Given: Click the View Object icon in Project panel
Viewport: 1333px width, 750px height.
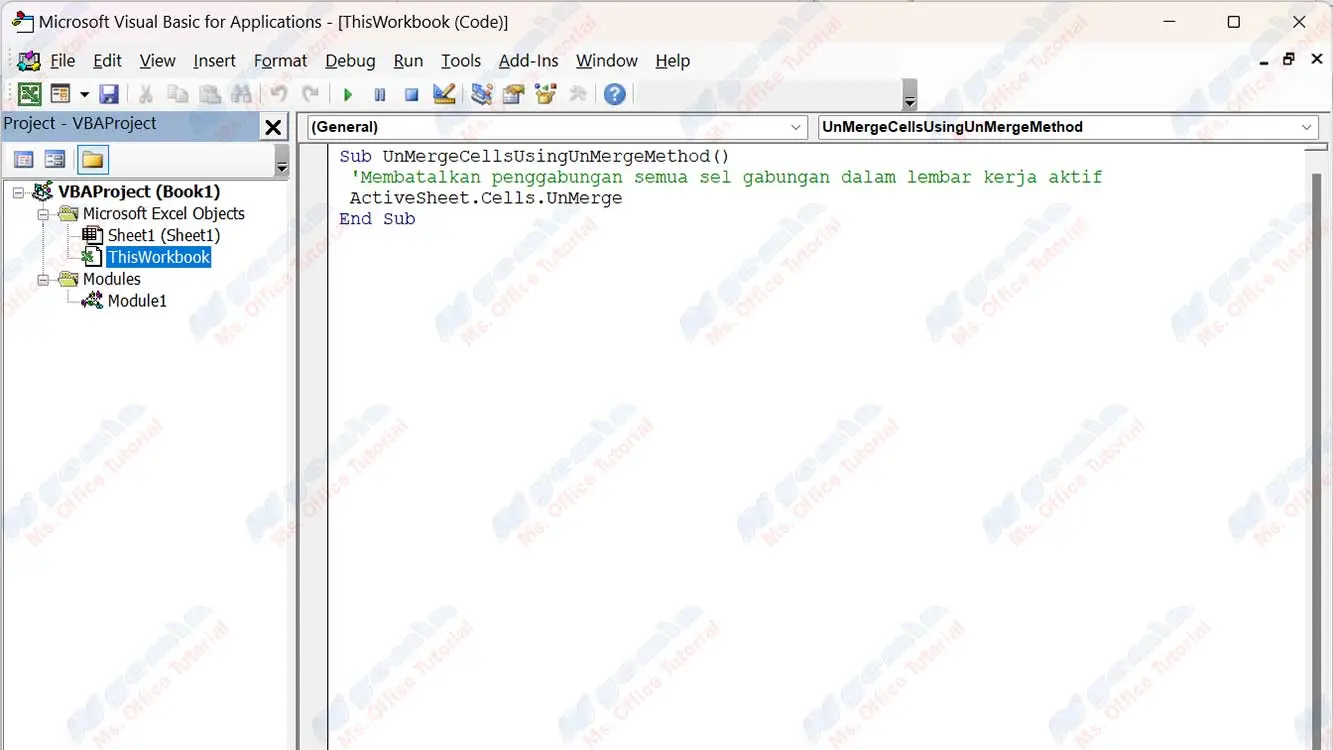Looking at the screenshot, I should coord(55,160).
